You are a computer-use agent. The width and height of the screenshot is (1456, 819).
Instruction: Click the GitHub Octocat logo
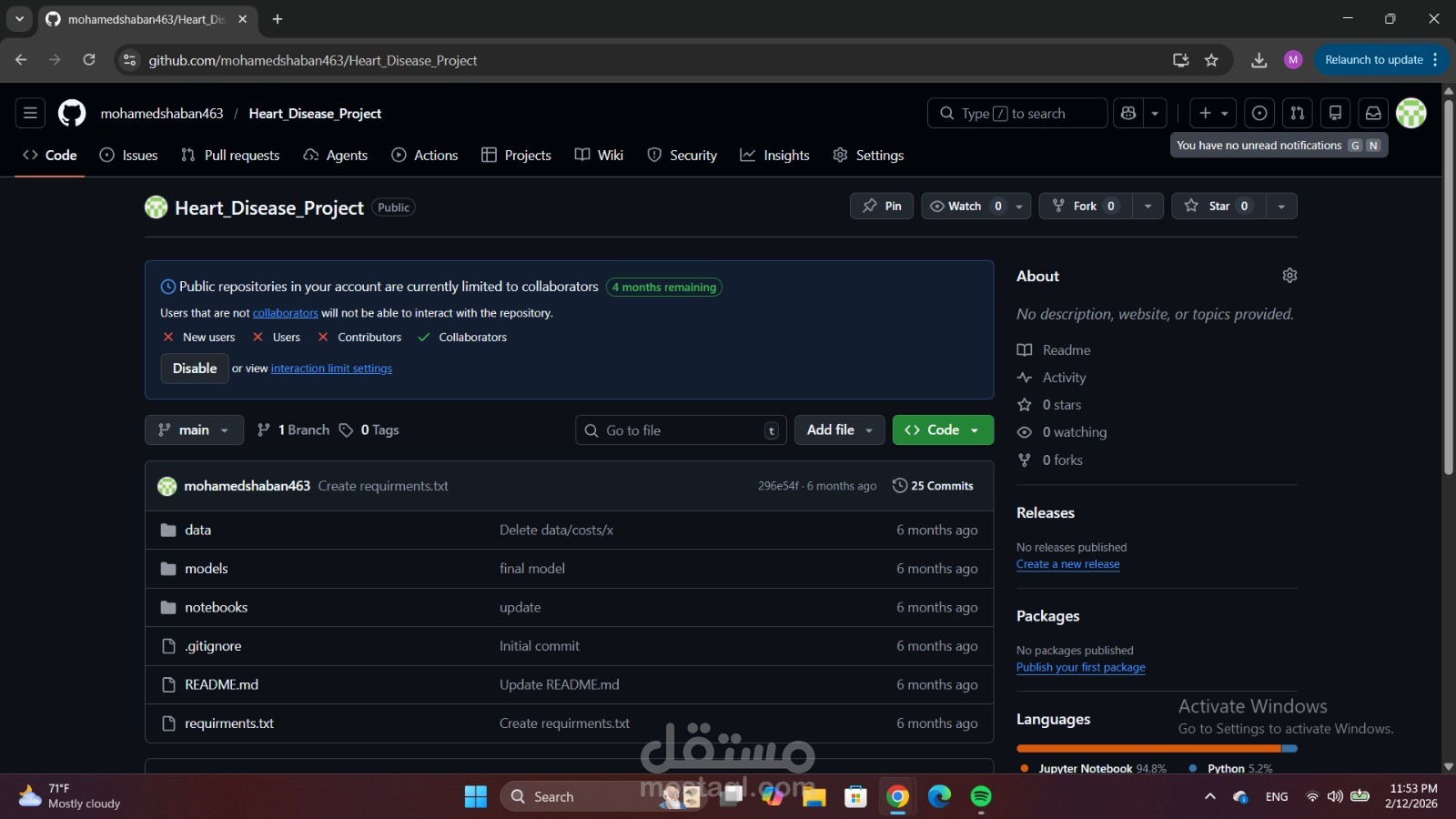(72, 113)
